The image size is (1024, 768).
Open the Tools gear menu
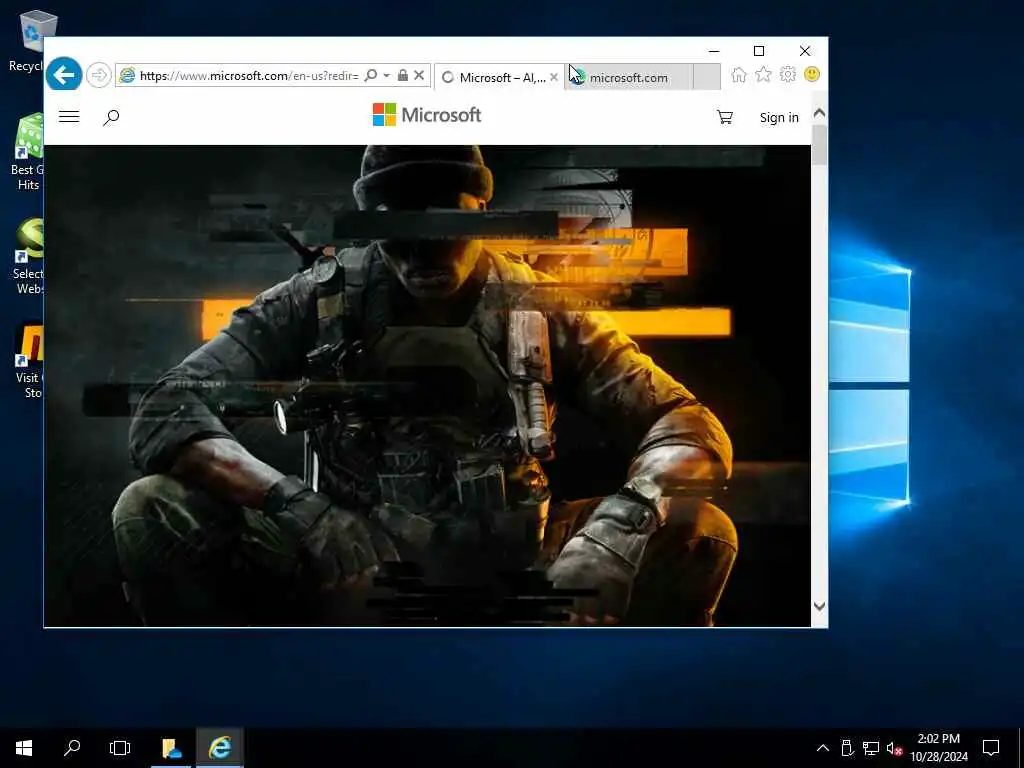[x=788, y=75]
